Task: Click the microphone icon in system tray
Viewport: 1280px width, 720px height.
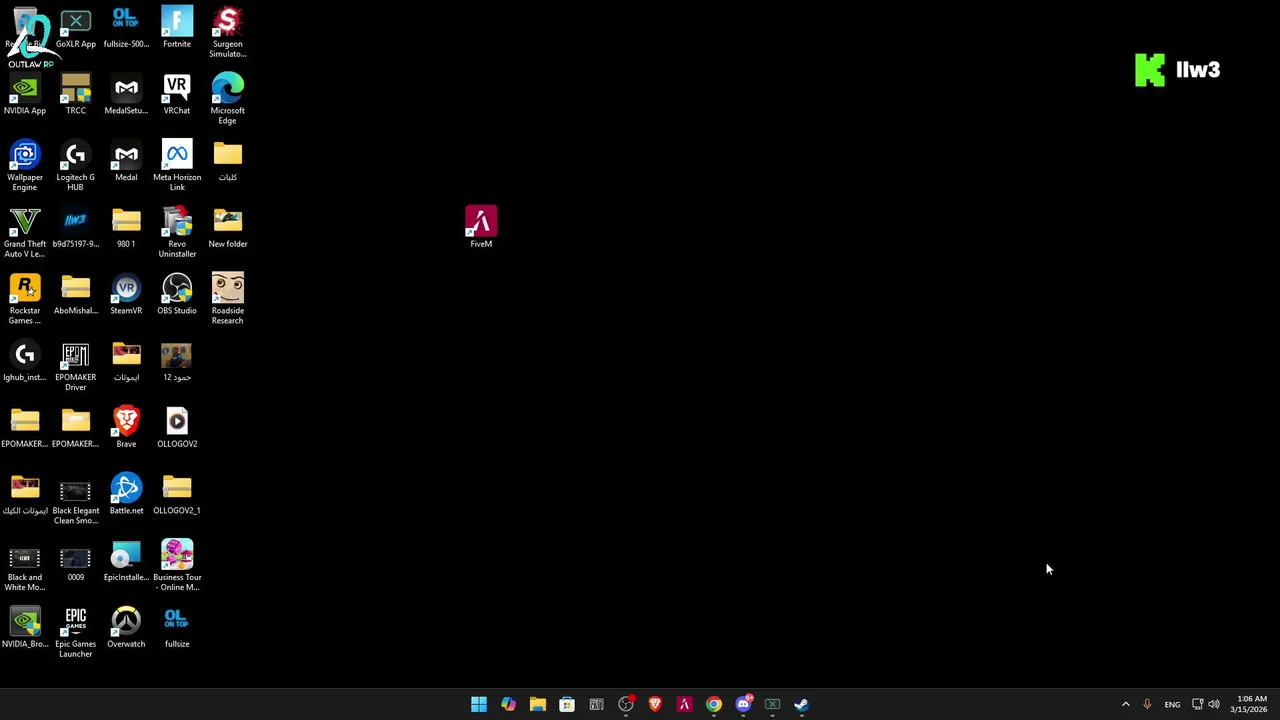Action: (1147, 704)
